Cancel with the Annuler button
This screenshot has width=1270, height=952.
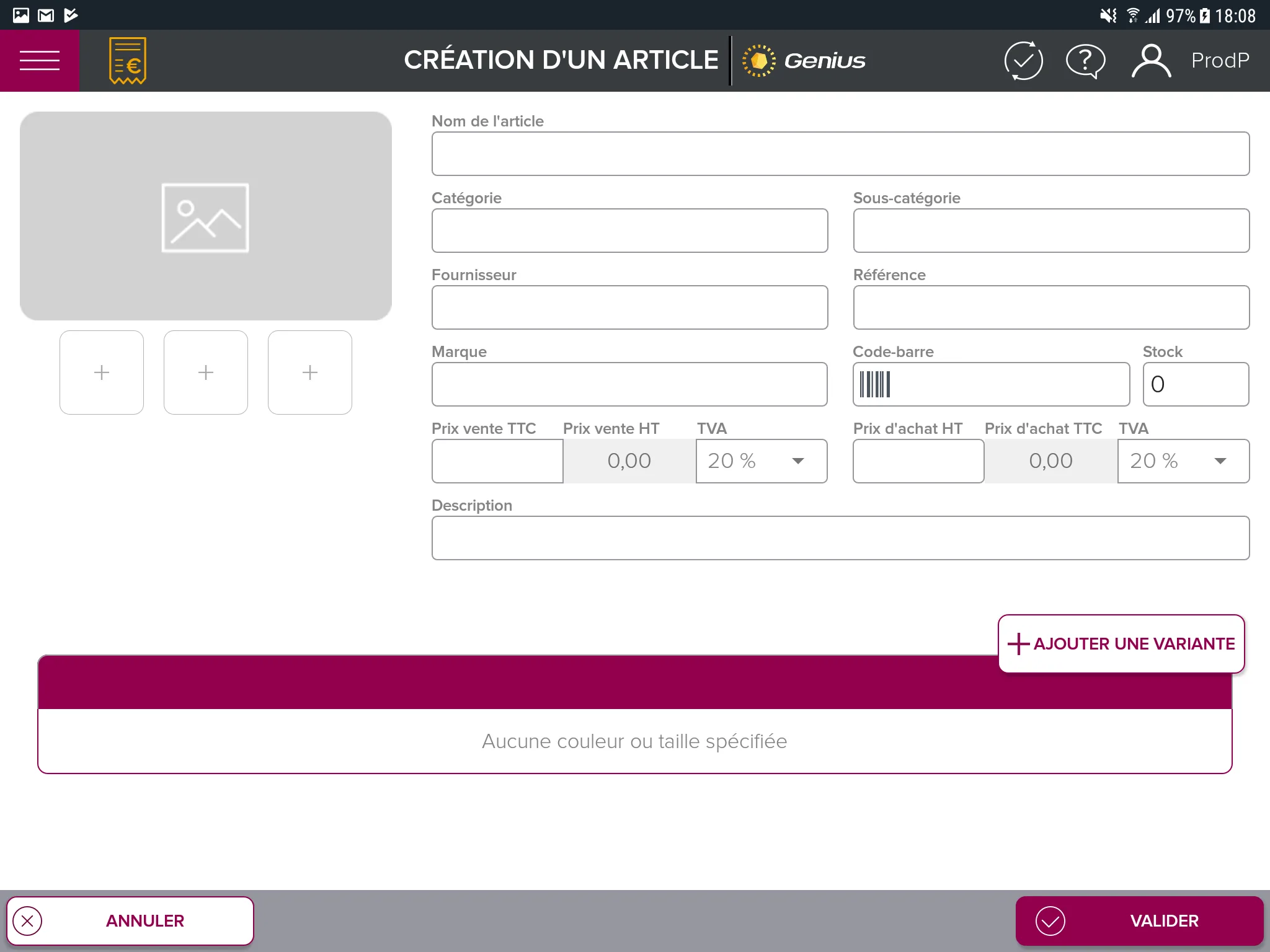tap(130, 921)
